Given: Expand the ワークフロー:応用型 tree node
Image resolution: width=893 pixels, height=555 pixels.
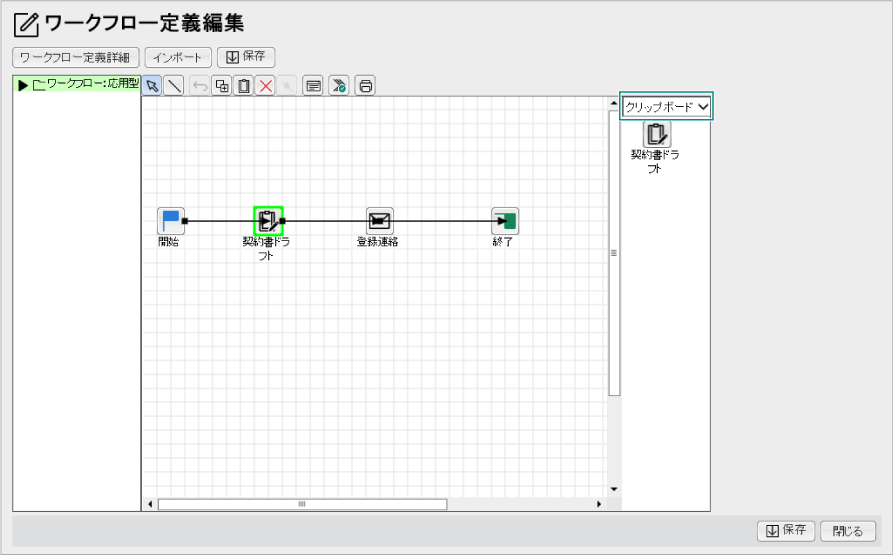Looking at the screenshot, I should (x=23, y=85).
